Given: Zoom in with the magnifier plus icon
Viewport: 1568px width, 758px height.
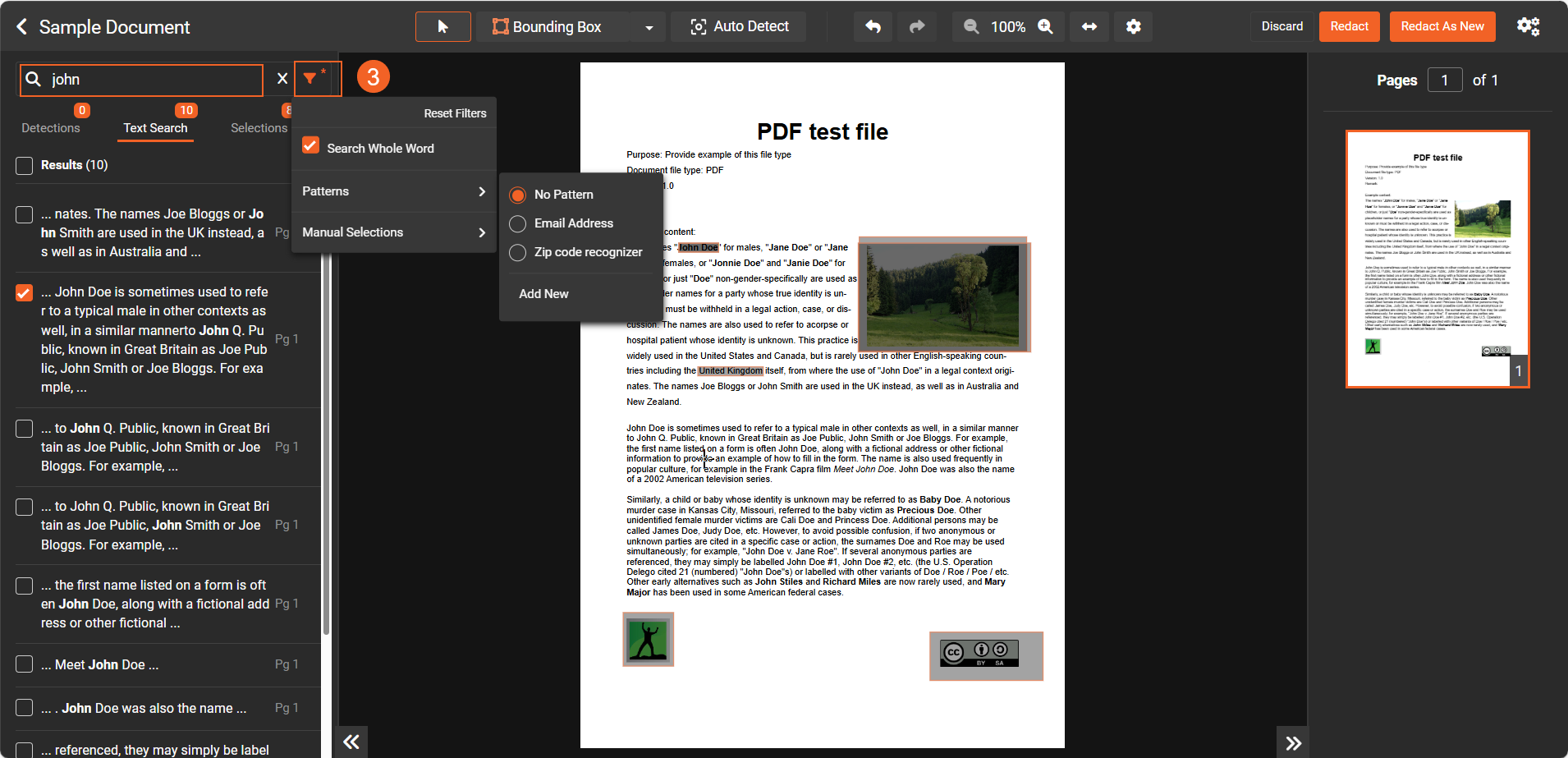Looking at the screenshot, I should [1045, 27].
